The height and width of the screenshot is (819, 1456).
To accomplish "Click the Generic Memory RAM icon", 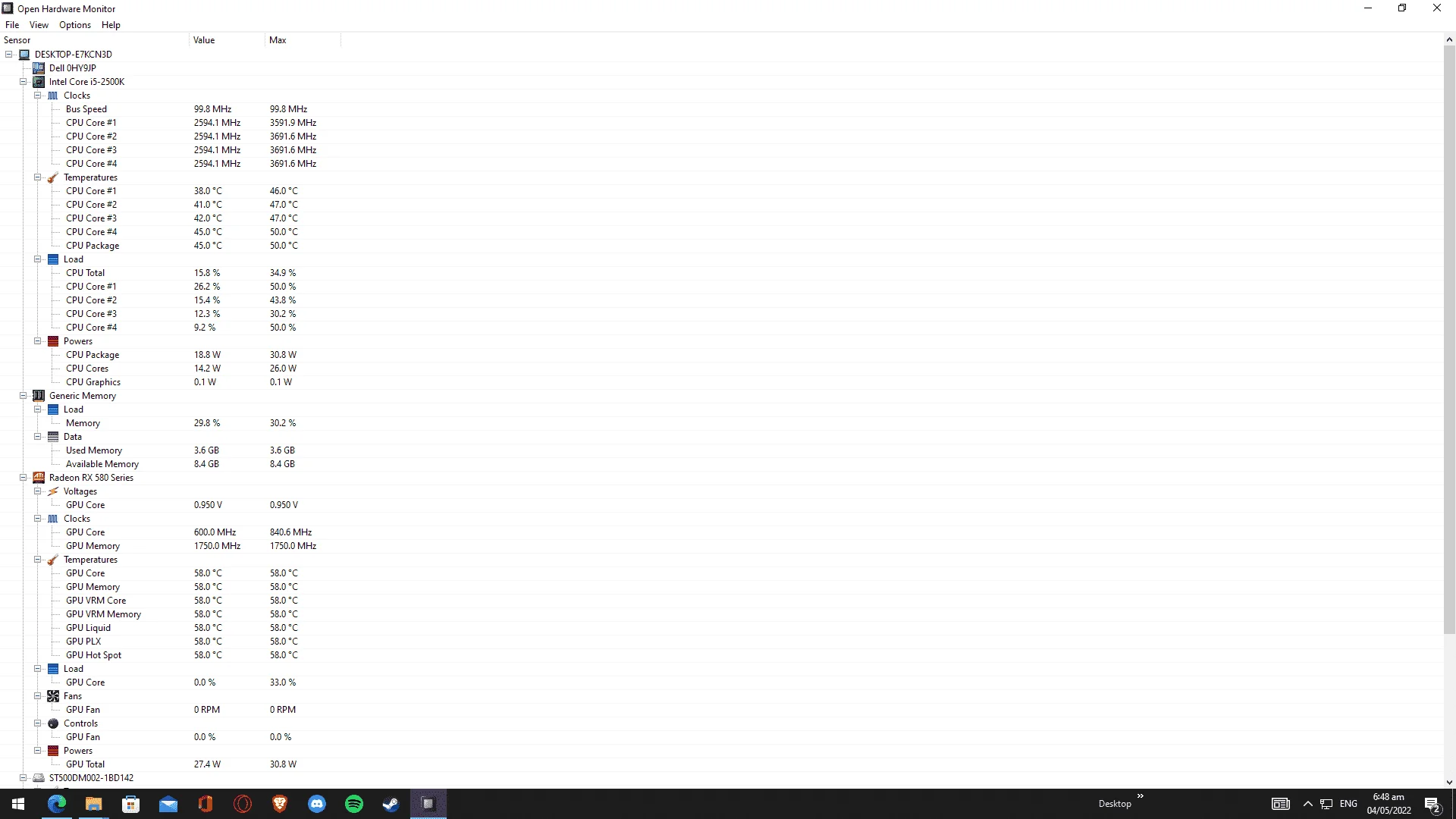I will [39, 396].
